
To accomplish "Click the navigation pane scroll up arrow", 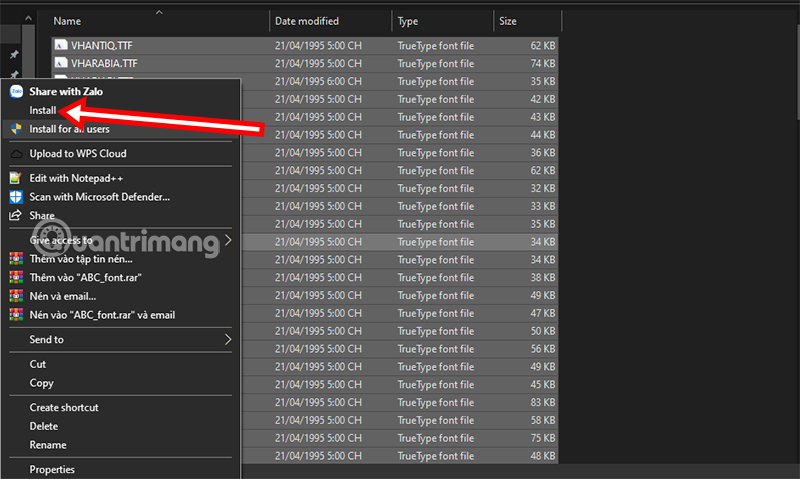I will pyautogui.click(x=28, y=18).
